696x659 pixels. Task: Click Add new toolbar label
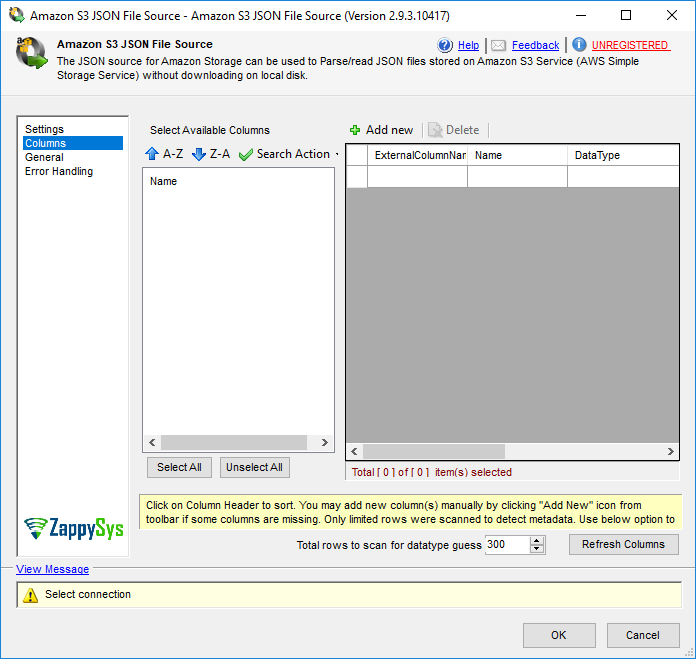pos(389,130)
